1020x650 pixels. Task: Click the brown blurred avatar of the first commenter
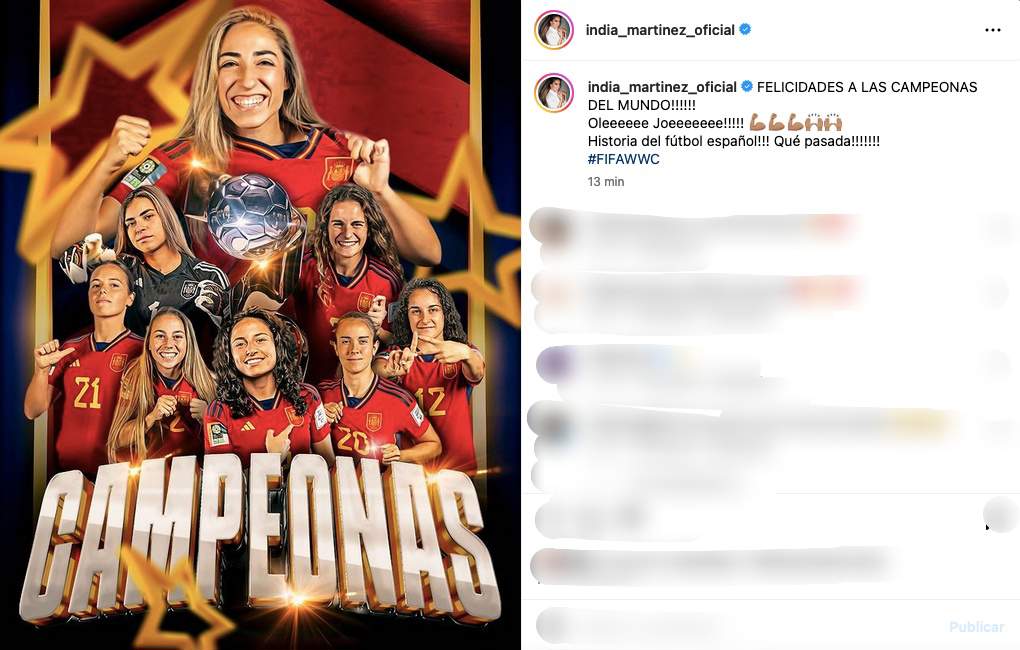552,228
